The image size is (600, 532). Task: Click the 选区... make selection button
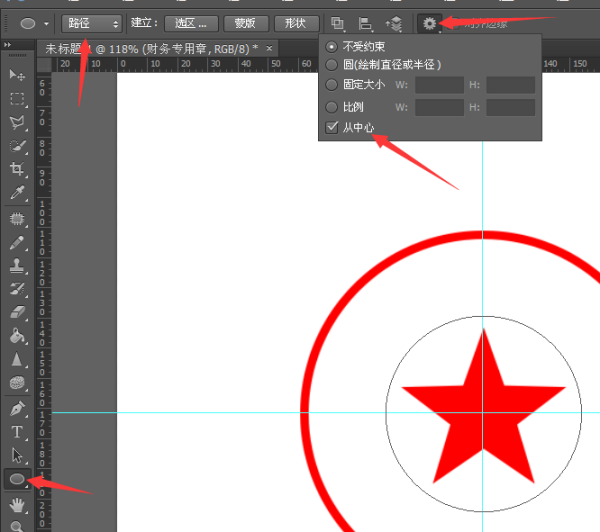point(191,24)
